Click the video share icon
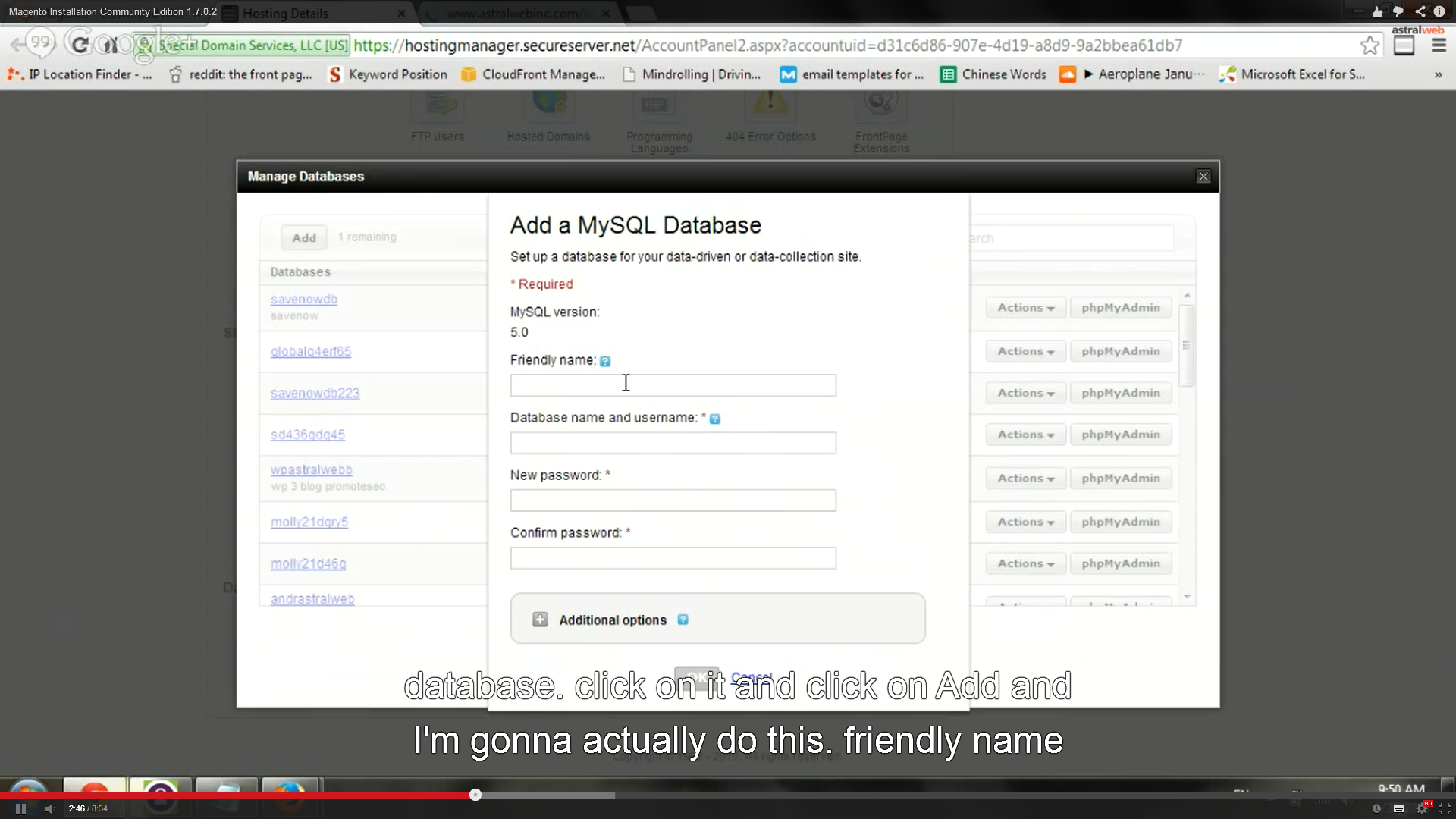The image size is (1456, 819). point(1420,11)
